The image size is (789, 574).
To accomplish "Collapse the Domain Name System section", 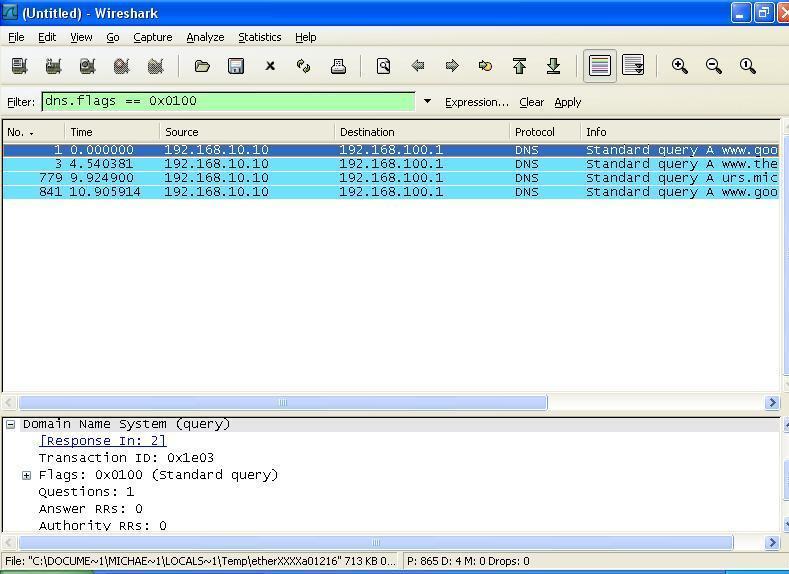I will [x=10, y=424].
